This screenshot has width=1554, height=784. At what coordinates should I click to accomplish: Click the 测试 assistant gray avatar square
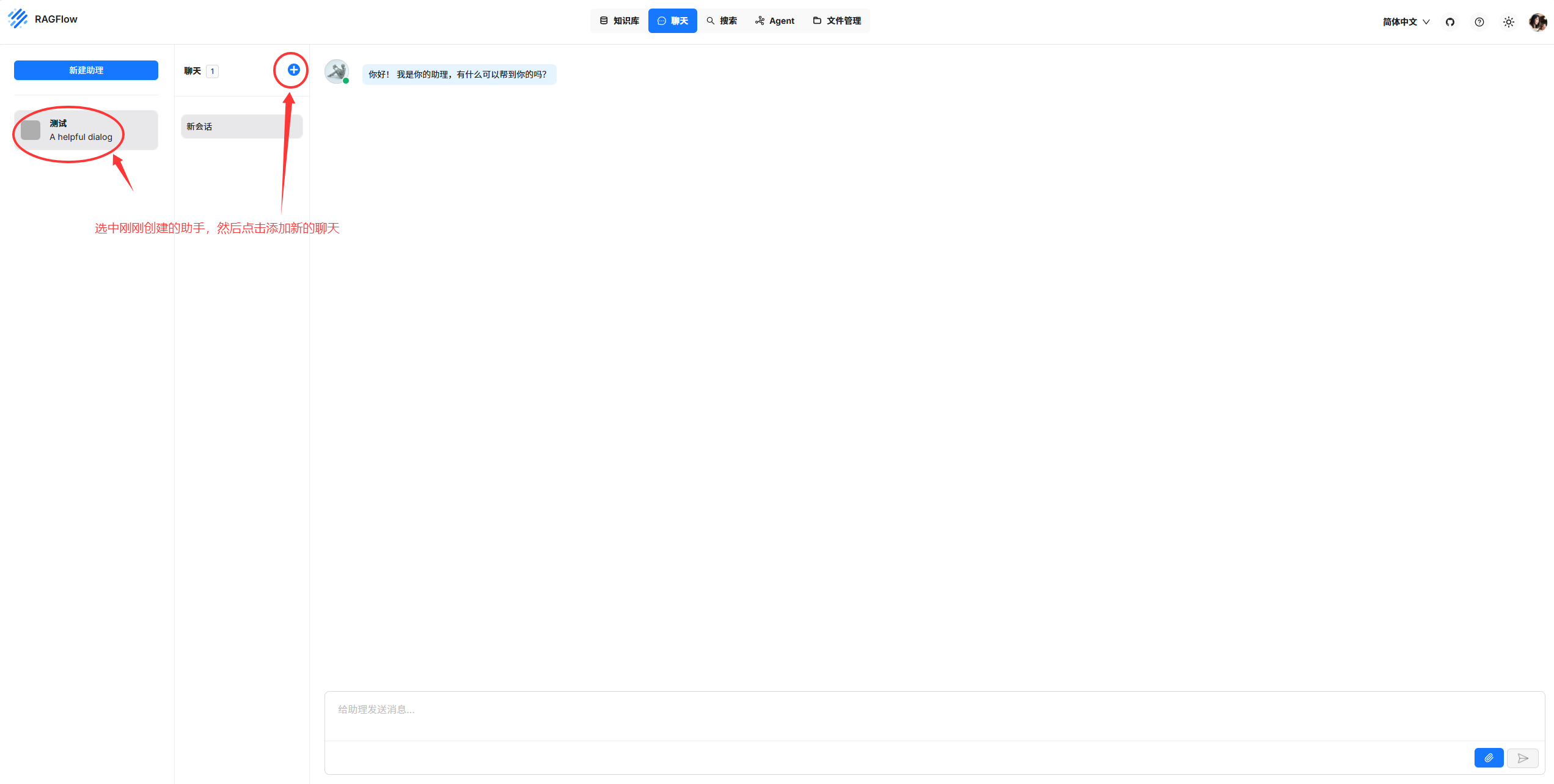(x=31, y=130)
